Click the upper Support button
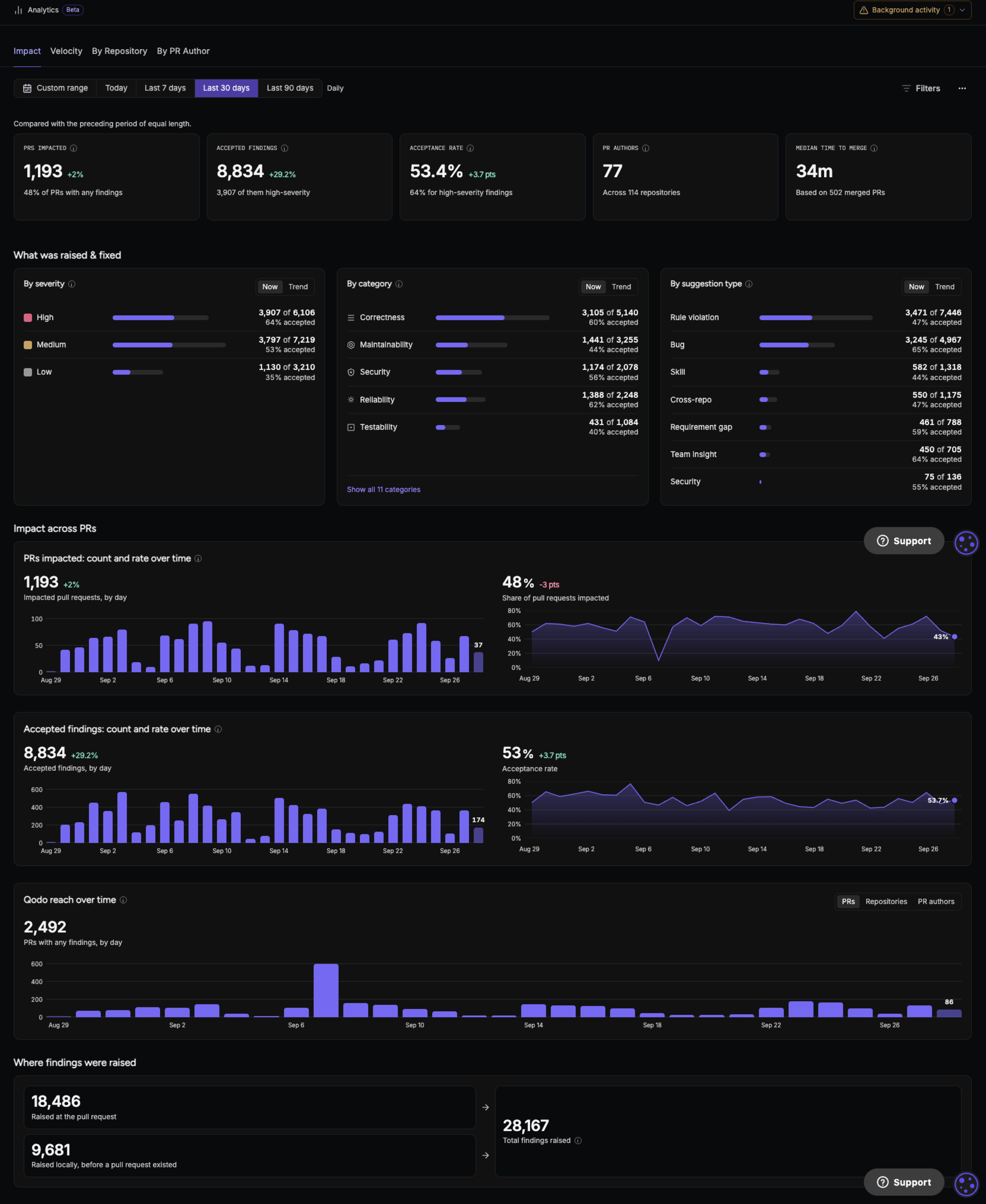Screen dimensions: 986x1204 point(904,541)
